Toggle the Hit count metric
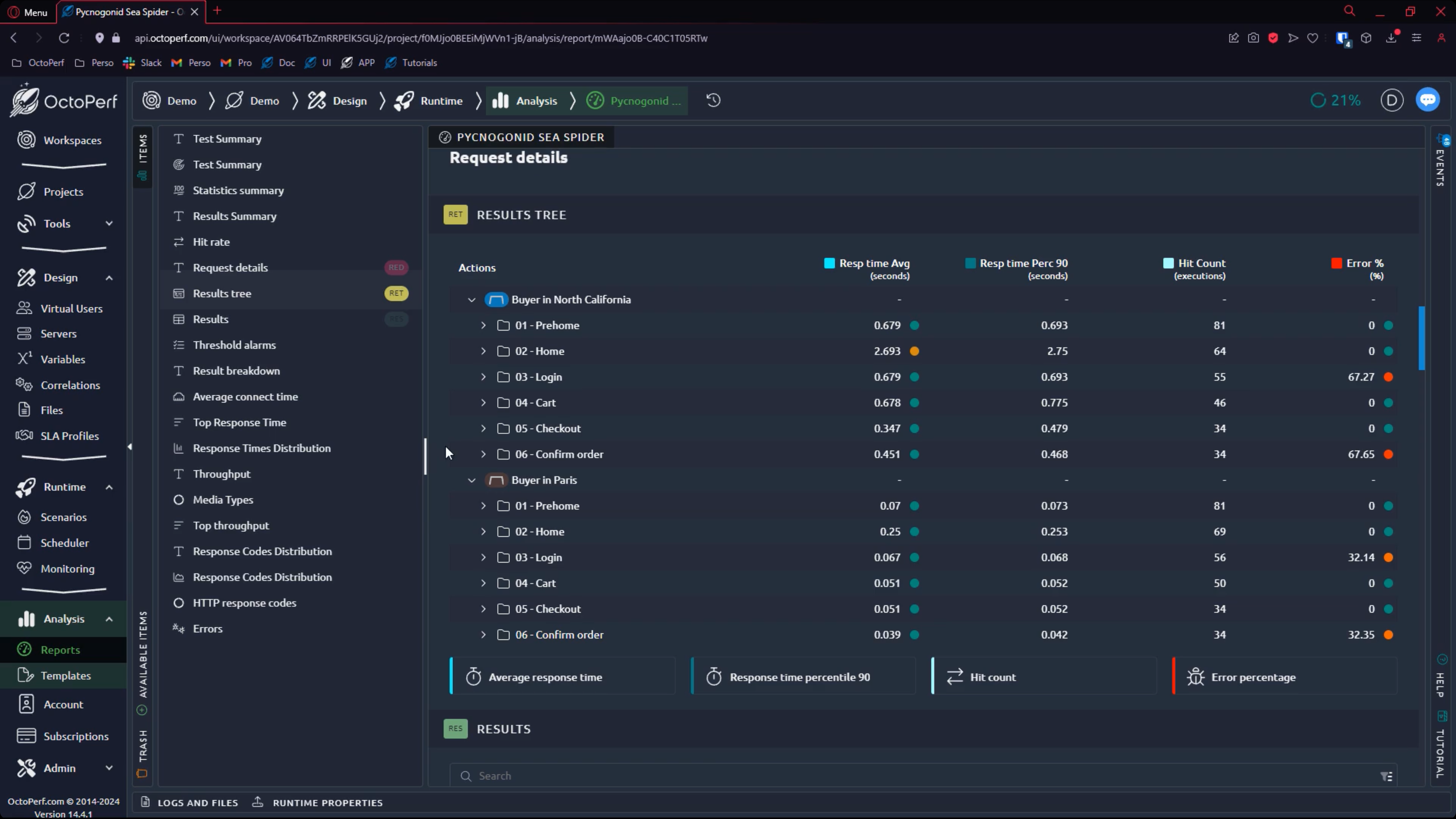 [1044, 677]
